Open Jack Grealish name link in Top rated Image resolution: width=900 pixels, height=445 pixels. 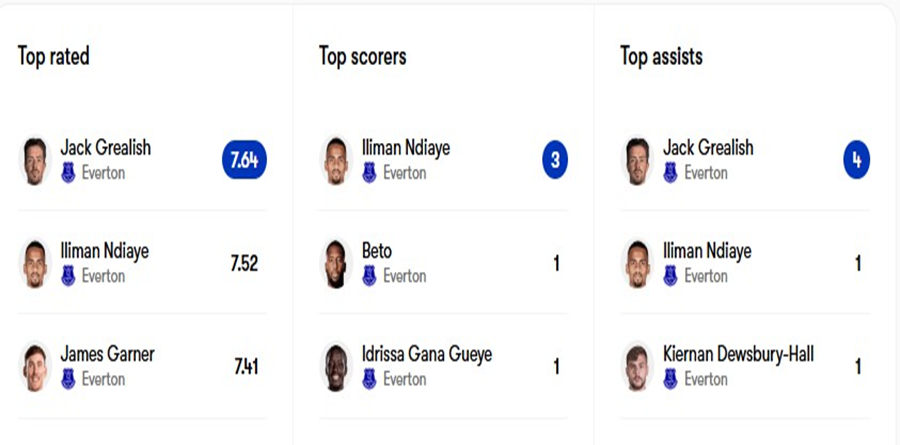point(105,148)
